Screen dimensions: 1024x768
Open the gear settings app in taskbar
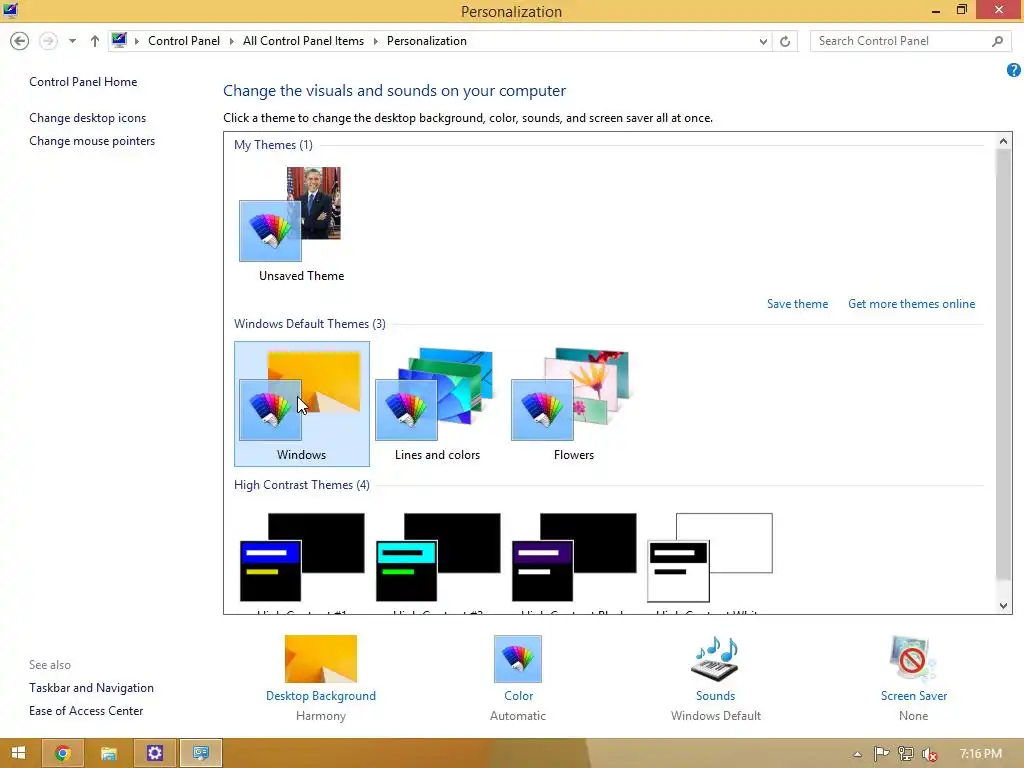pos(155,753)
